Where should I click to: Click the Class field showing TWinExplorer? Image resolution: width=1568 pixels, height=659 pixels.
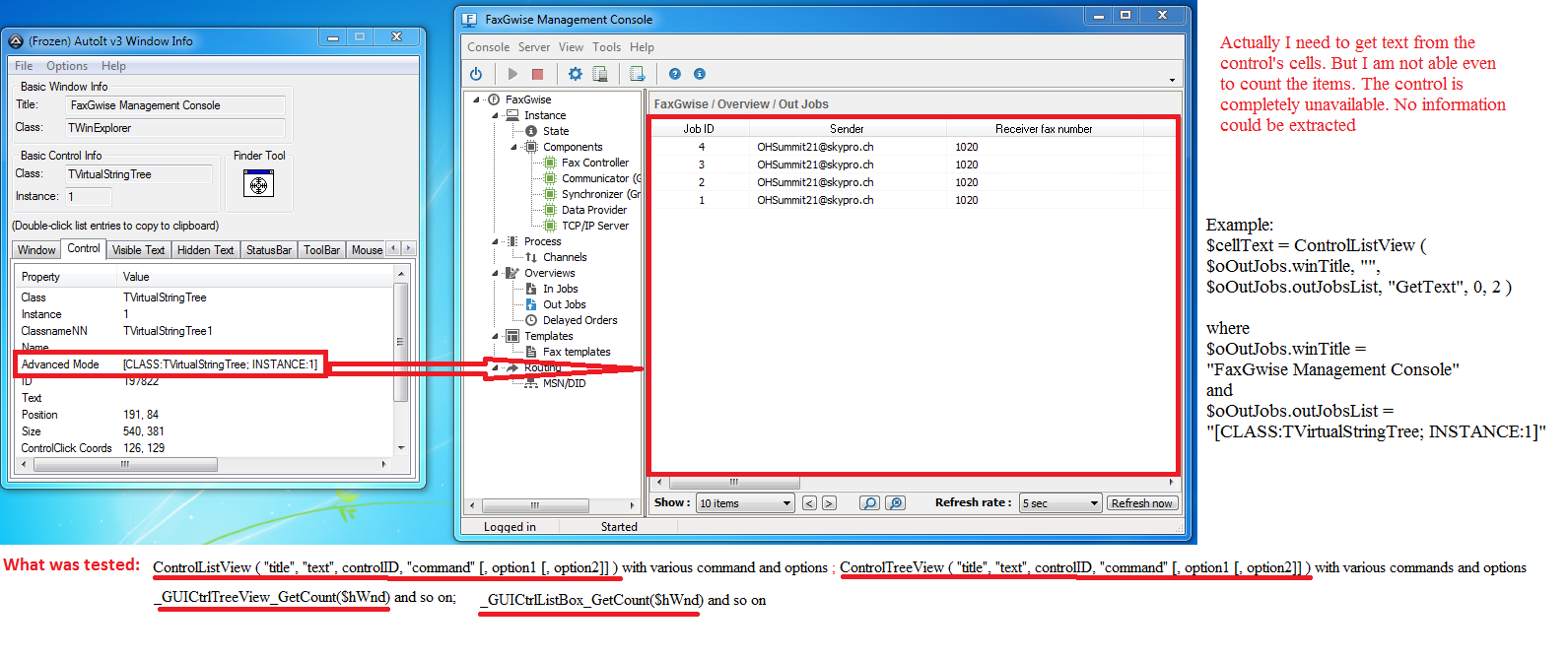click(x=175, y=128)
